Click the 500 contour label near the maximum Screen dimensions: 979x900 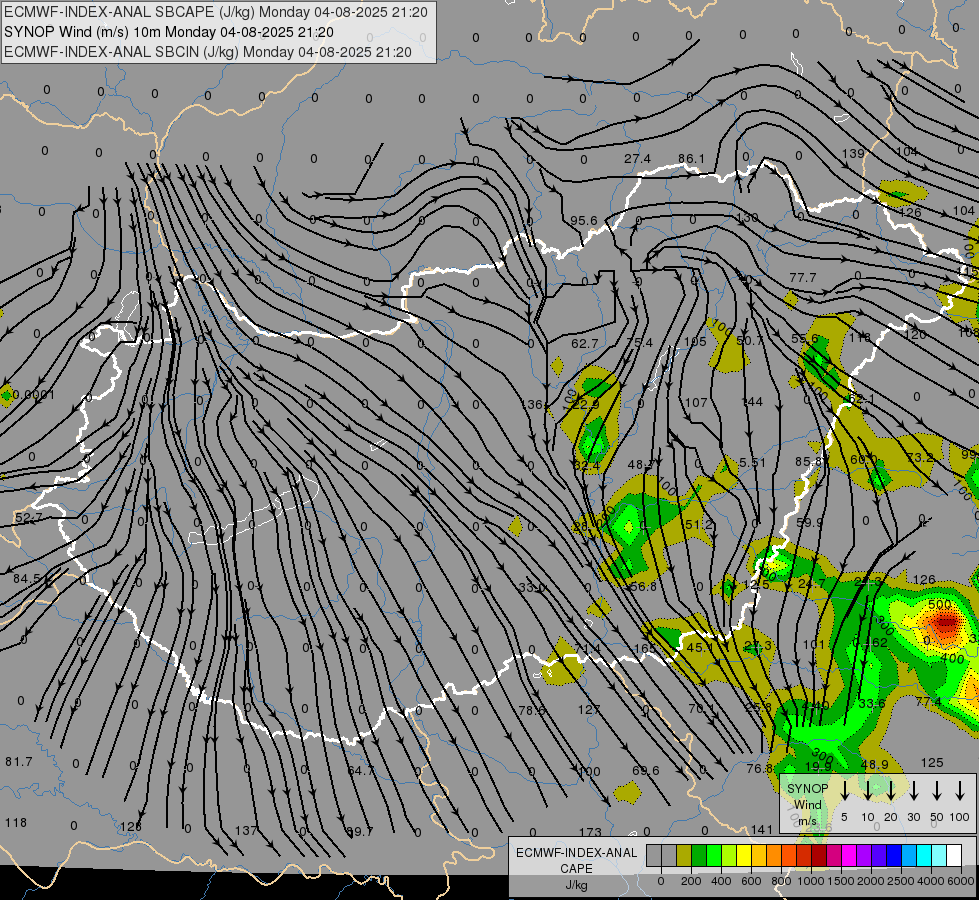click(x=940, y=605)
